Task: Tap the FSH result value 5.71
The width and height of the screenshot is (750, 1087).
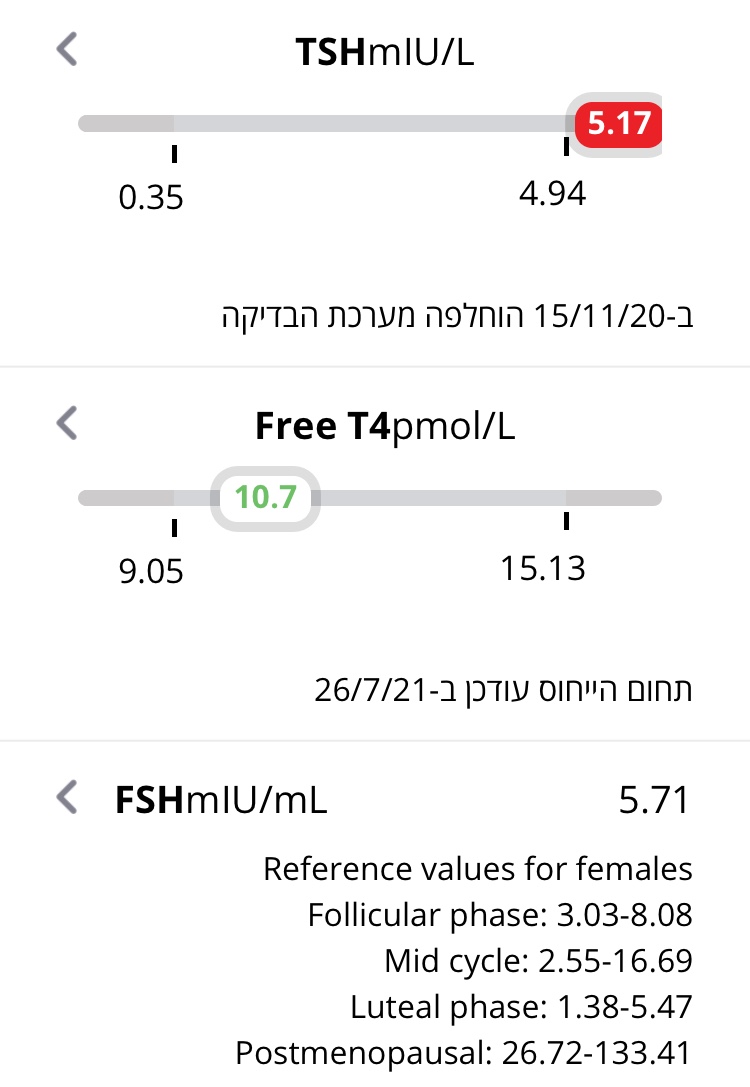Action: point(654,801)
